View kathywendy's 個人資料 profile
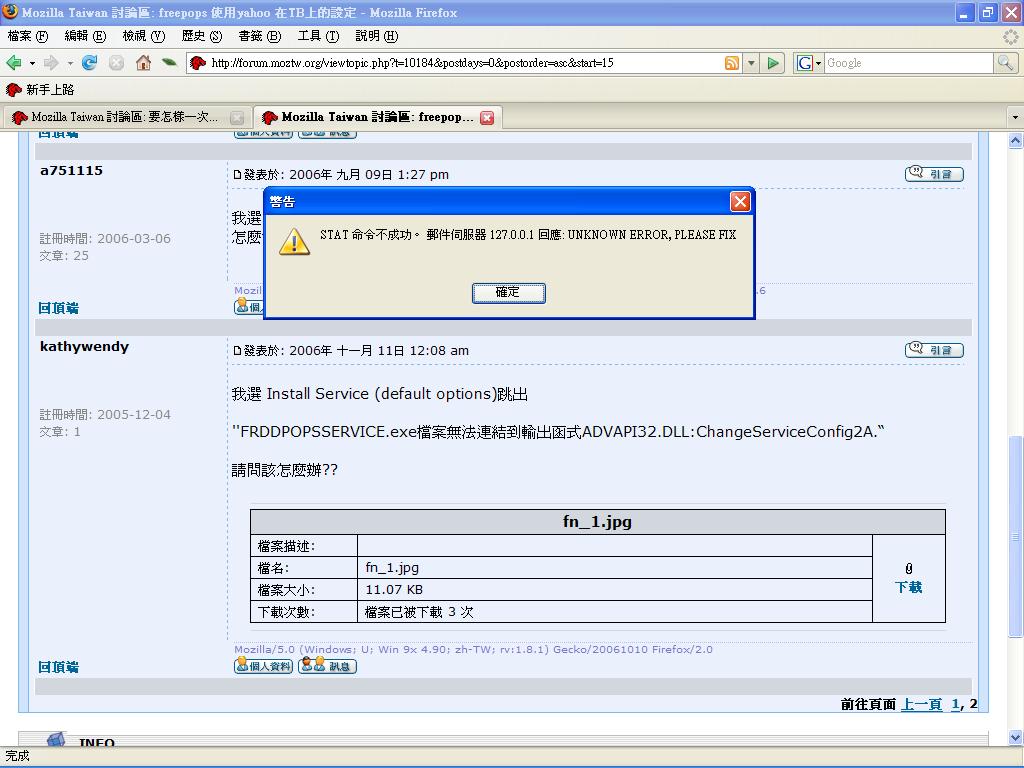Image resolution: width=1024 pixels, height=768 pixels. click(263, 665)
